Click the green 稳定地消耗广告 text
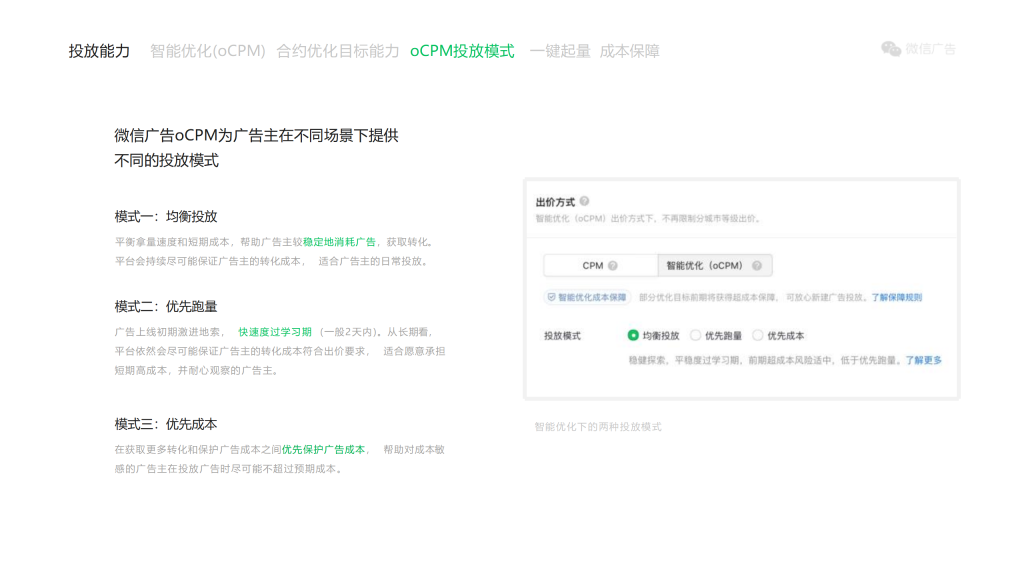 coord(340,242)
